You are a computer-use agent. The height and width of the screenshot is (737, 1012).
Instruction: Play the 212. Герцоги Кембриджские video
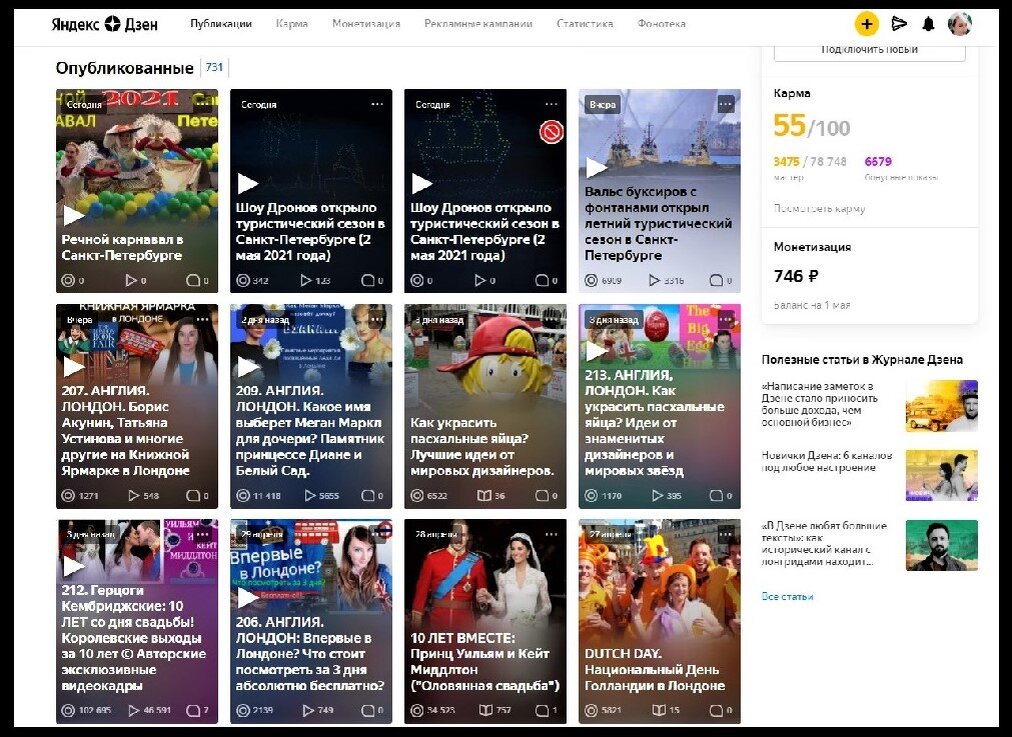click(74, 566)
